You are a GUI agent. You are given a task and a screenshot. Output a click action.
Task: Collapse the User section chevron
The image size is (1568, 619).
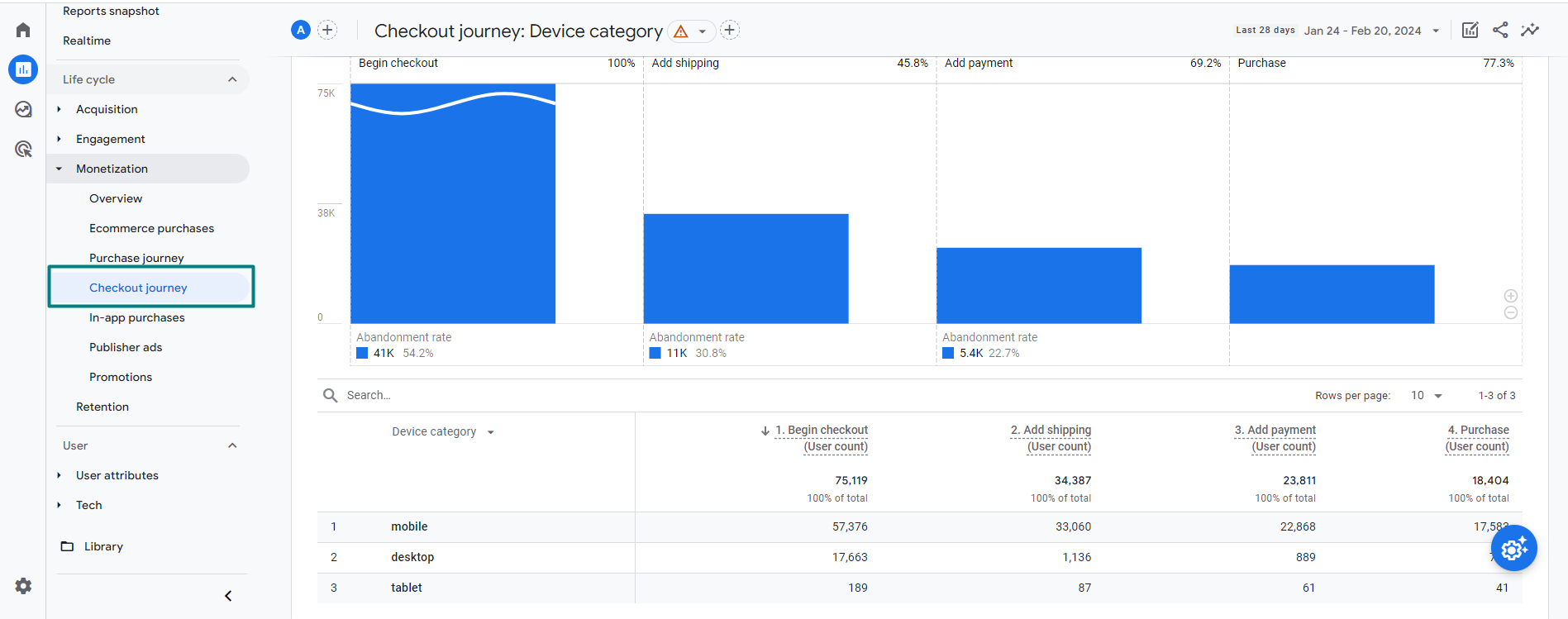coord(232,445)
